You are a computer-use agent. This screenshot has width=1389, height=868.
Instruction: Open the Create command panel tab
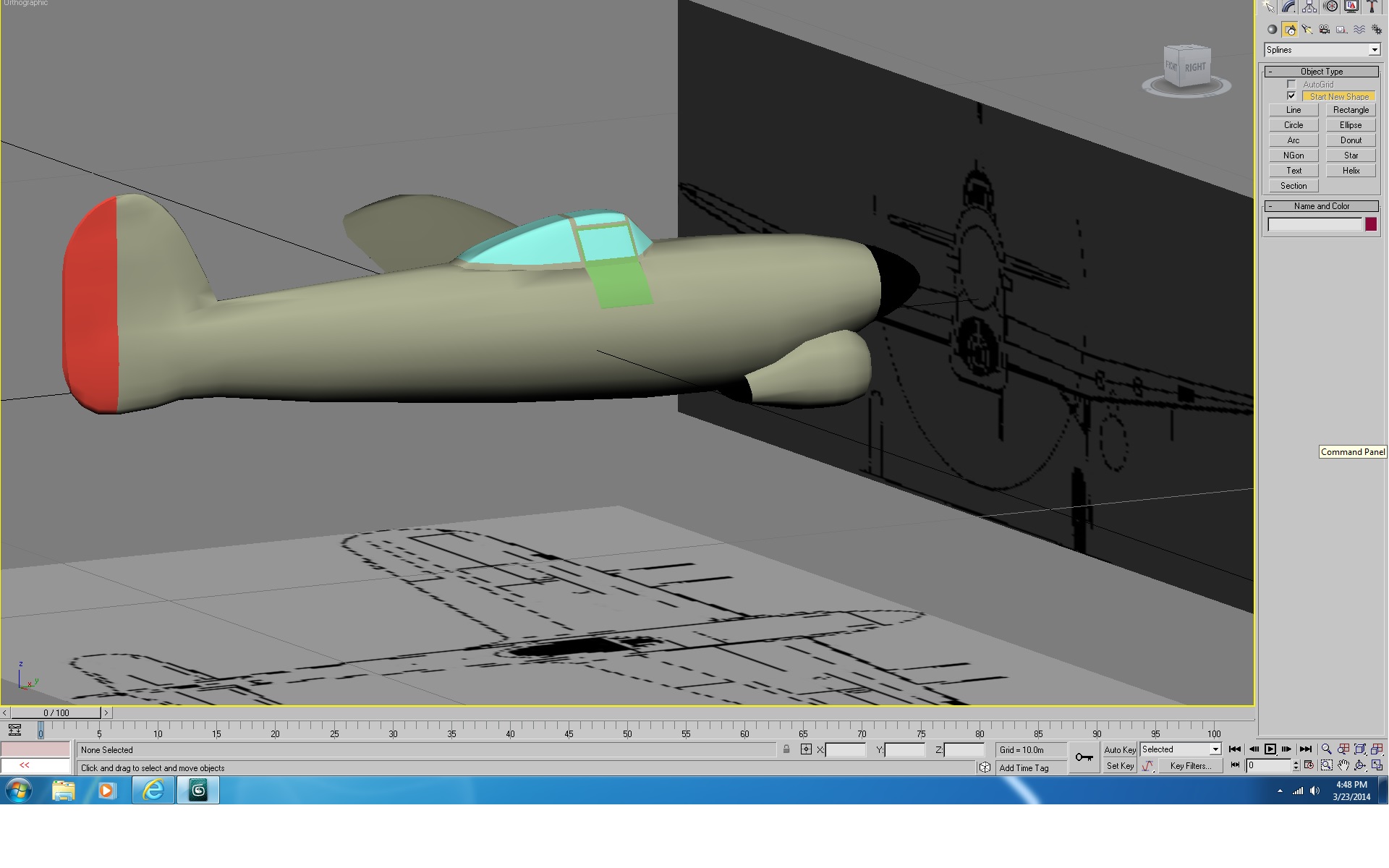(1268, 7)
